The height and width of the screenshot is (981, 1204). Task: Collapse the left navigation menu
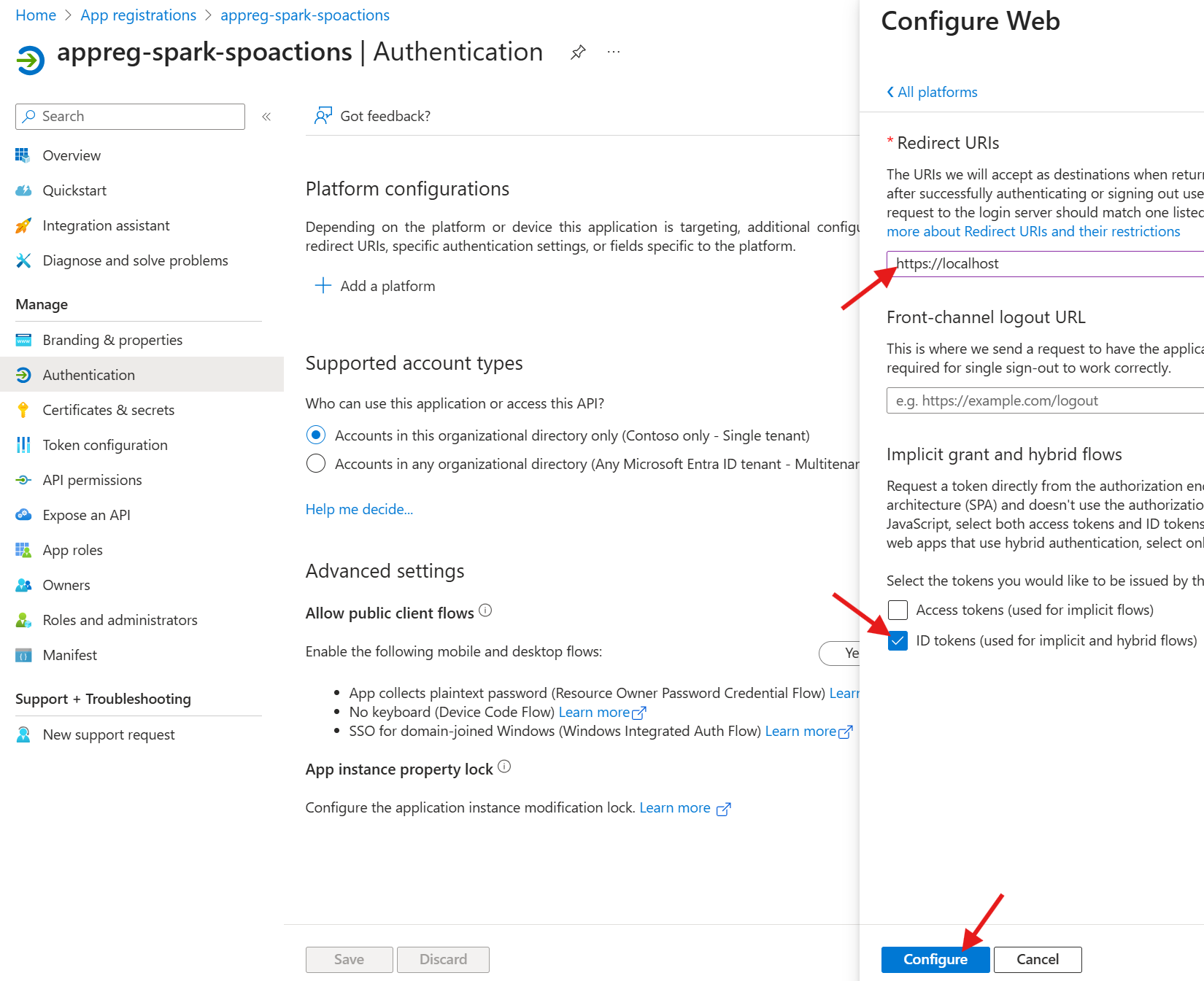click(x=266, y=117)
